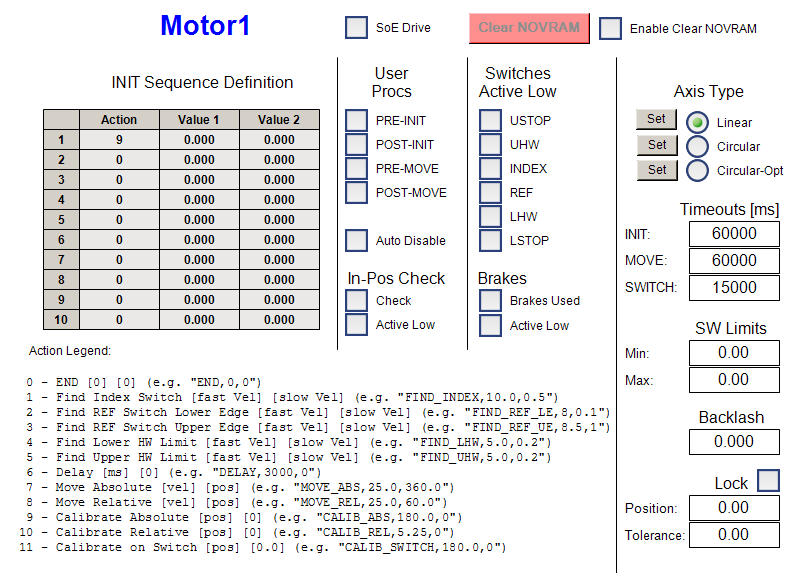
Task: Click the Backlash value field
Action: tap(734, 441)
